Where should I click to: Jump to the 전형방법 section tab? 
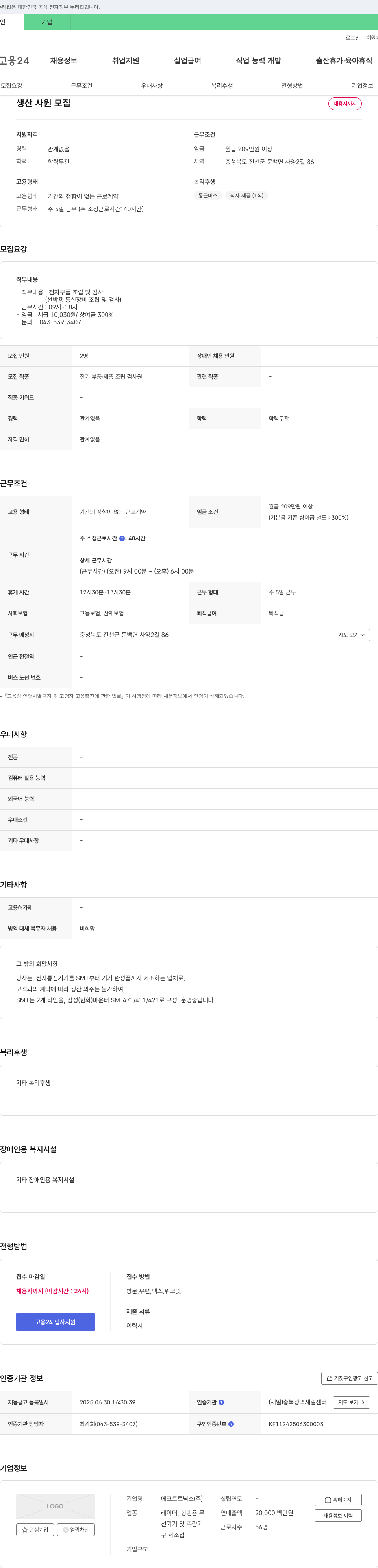click(x=292, y=86)
